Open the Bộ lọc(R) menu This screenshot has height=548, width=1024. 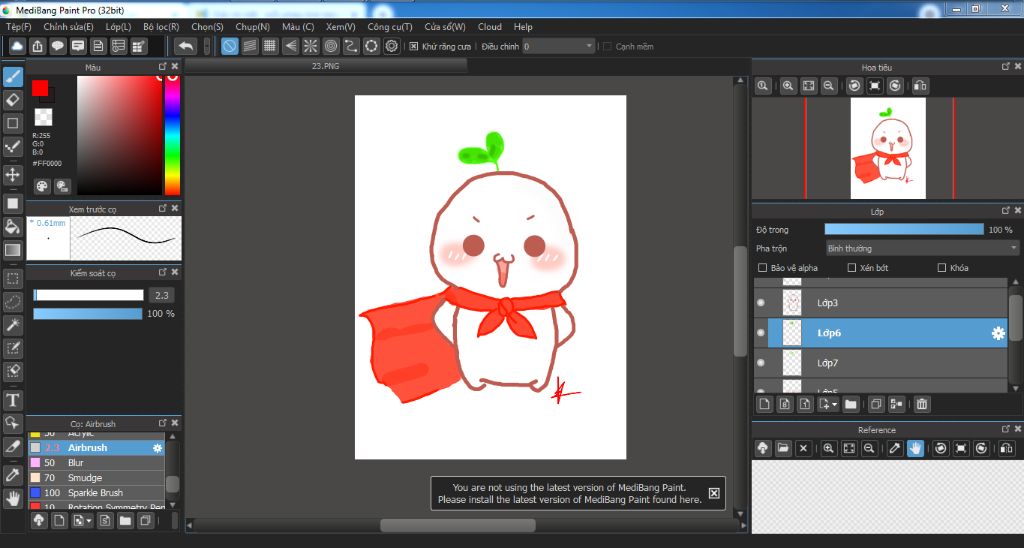click(x=161, y=27)
